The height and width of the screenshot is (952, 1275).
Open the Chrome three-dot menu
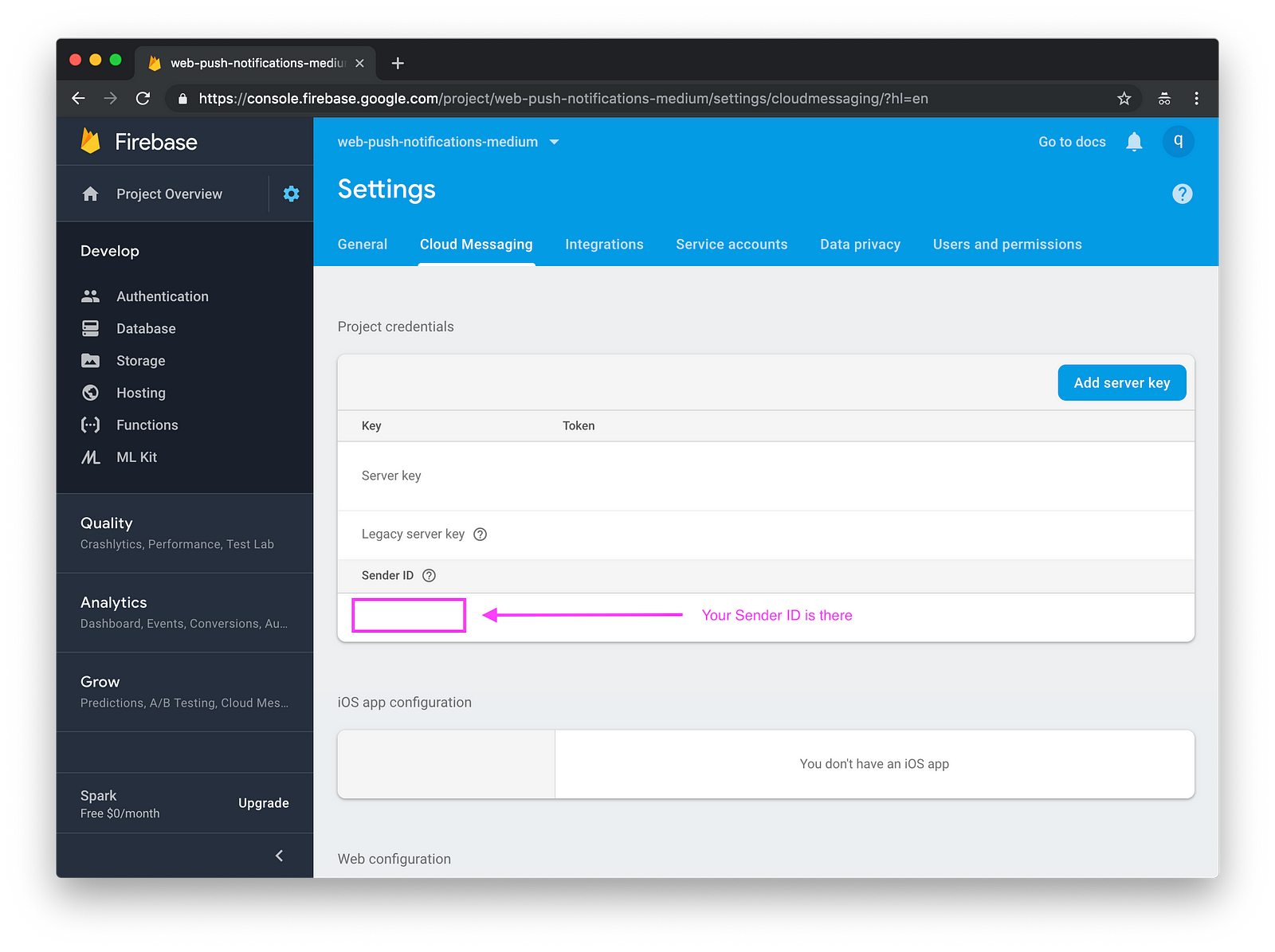(1196, 98)
